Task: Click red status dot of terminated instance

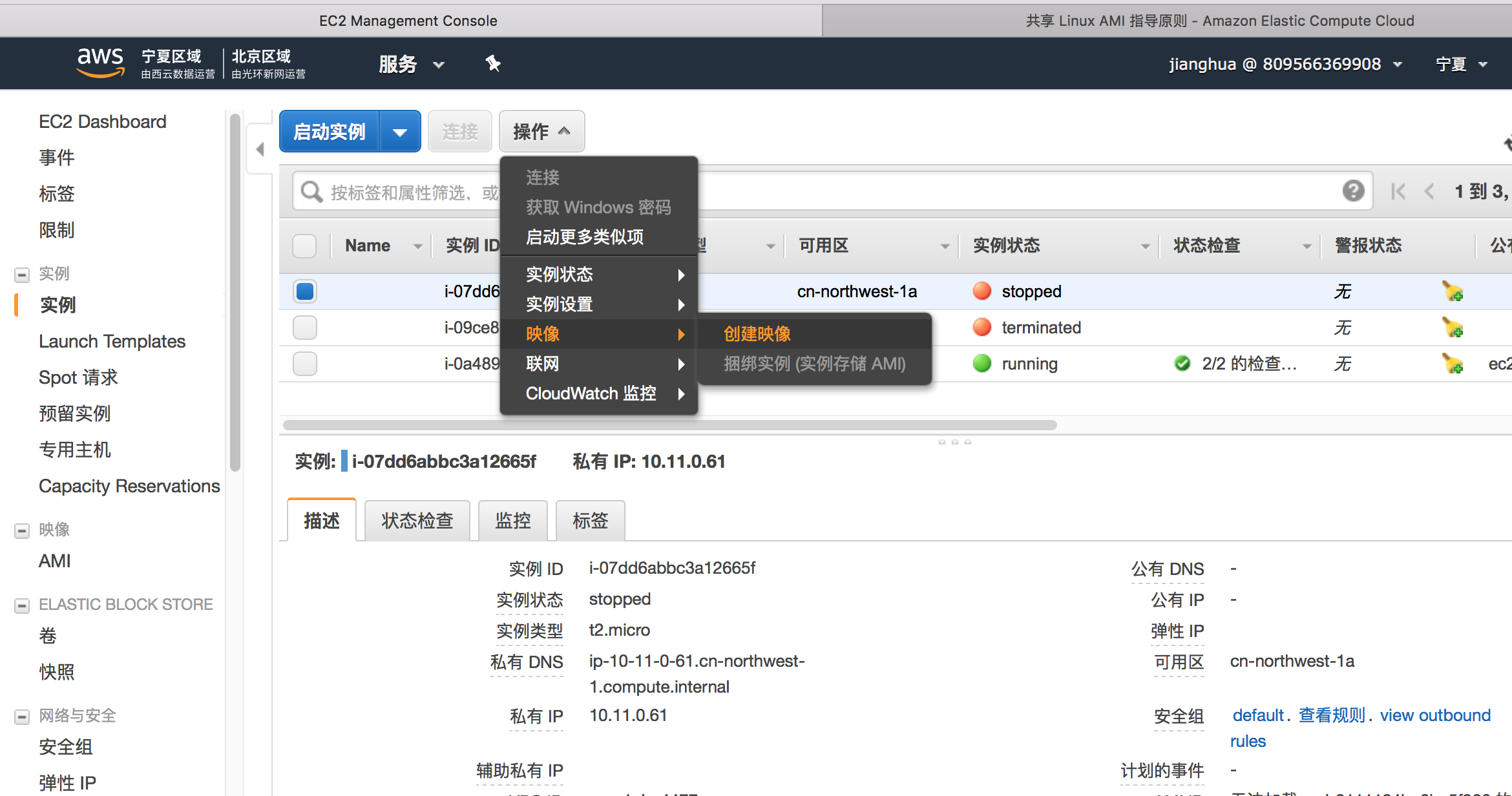Action: click(982, 328)
